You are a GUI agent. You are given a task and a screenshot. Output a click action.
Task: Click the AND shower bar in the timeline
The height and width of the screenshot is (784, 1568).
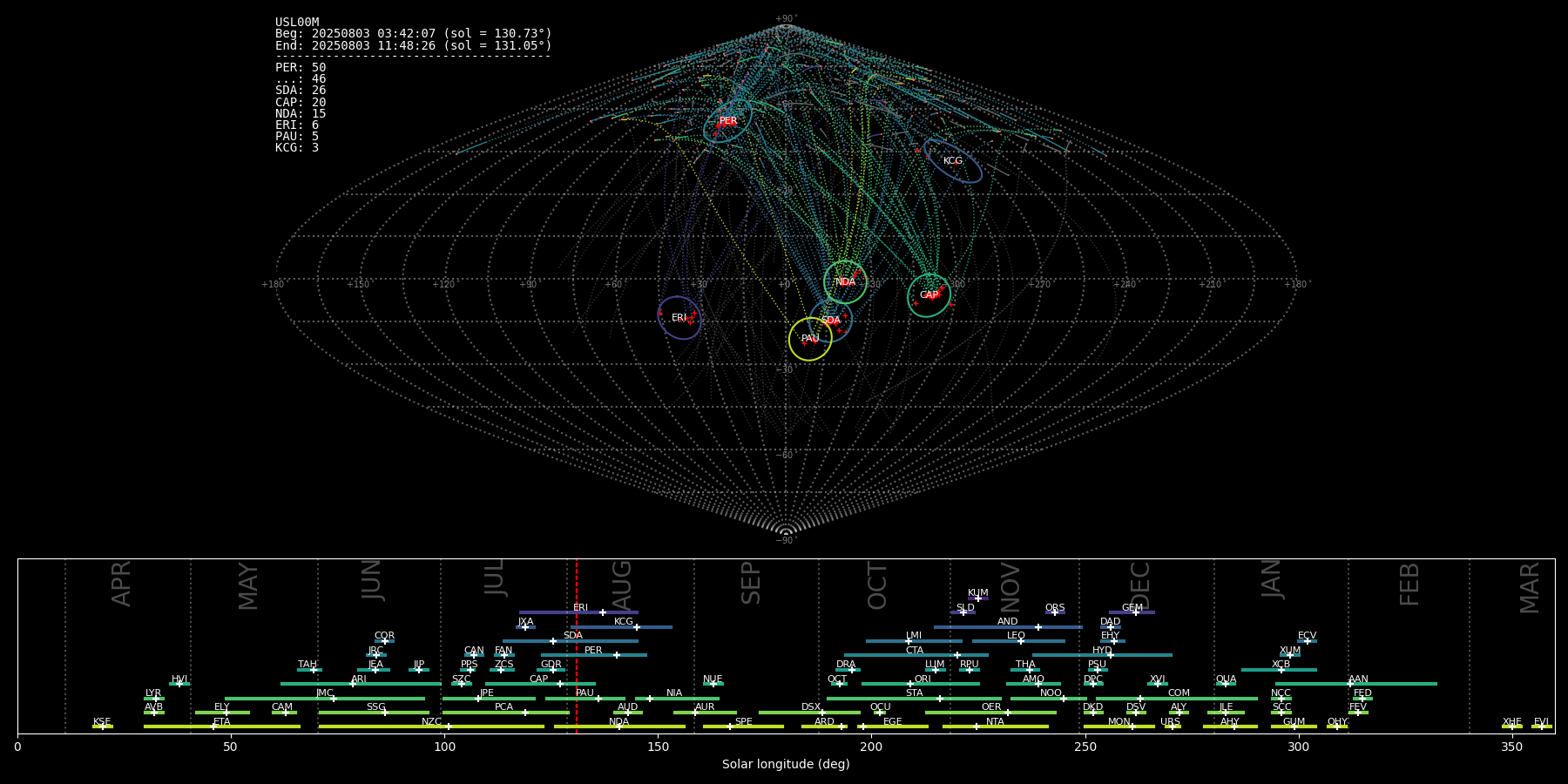1008,627
